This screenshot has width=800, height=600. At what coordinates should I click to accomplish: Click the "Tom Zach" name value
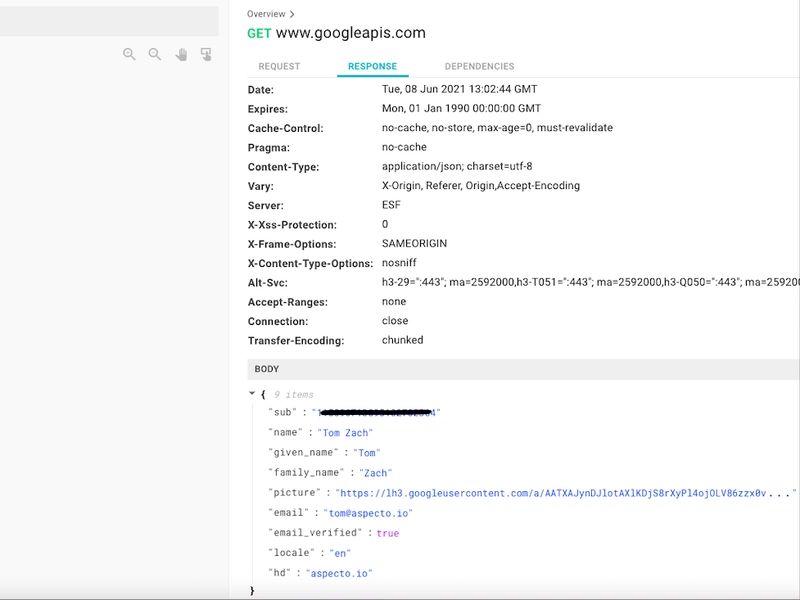click(345, 433)
